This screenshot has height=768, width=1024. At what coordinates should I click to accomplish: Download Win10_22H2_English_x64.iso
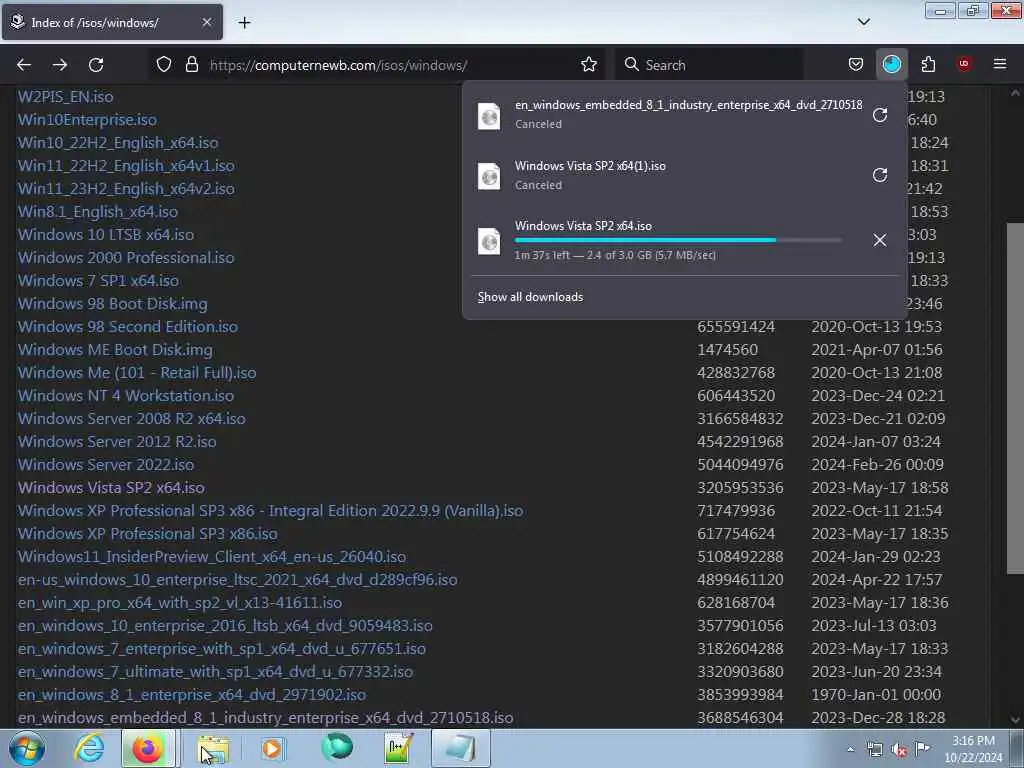(118, 143)
